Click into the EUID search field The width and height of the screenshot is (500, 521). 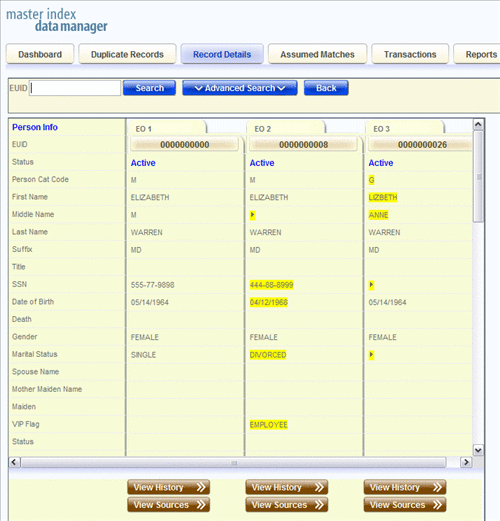pyautogui.click(x=75, y=88)
